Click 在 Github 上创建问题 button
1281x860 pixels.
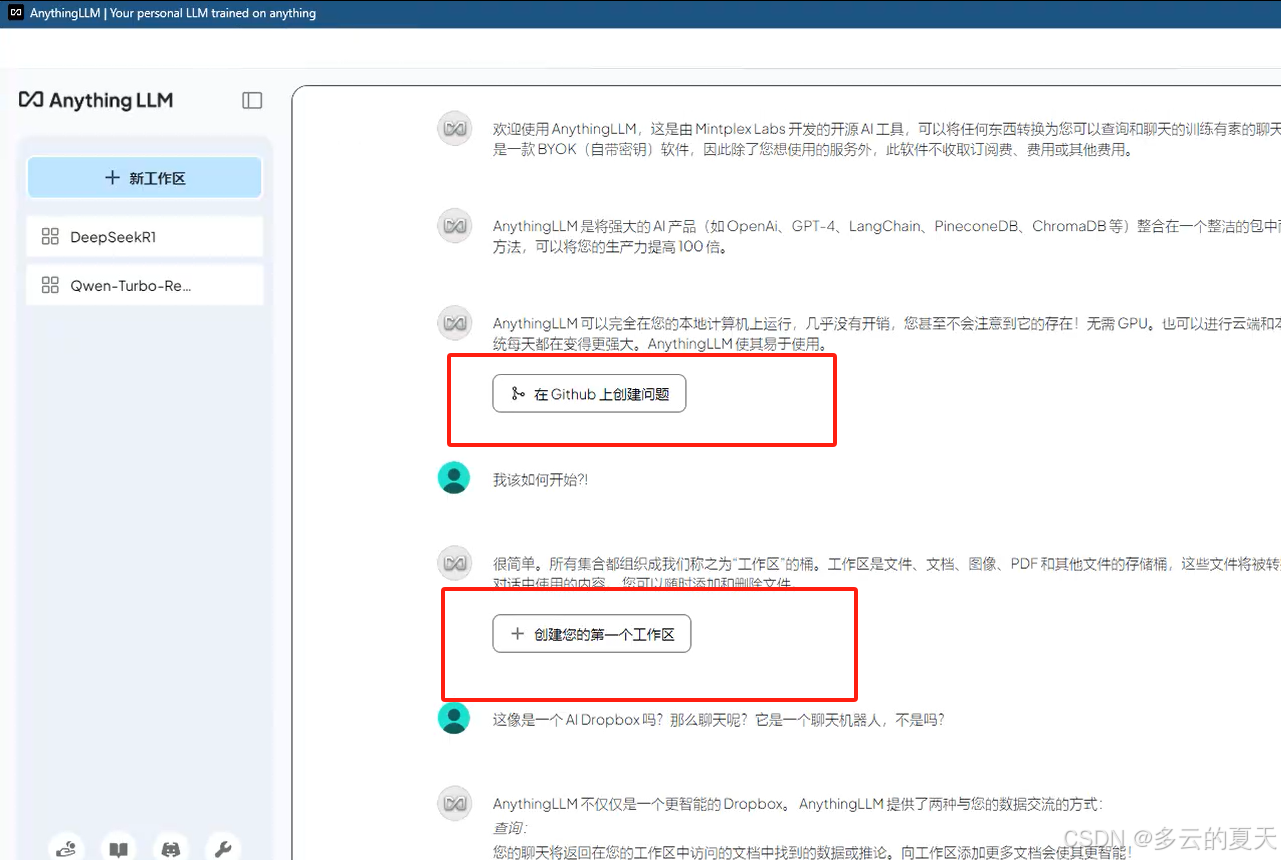(589, 394)
